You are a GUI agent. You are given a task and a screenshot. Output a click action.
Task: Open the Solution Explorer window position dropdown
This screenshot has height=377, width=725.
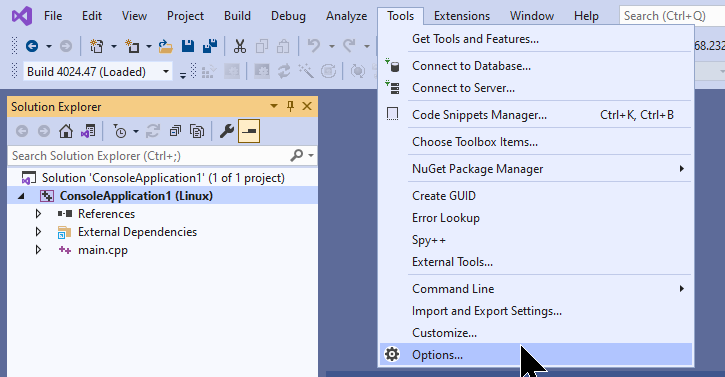274,106
